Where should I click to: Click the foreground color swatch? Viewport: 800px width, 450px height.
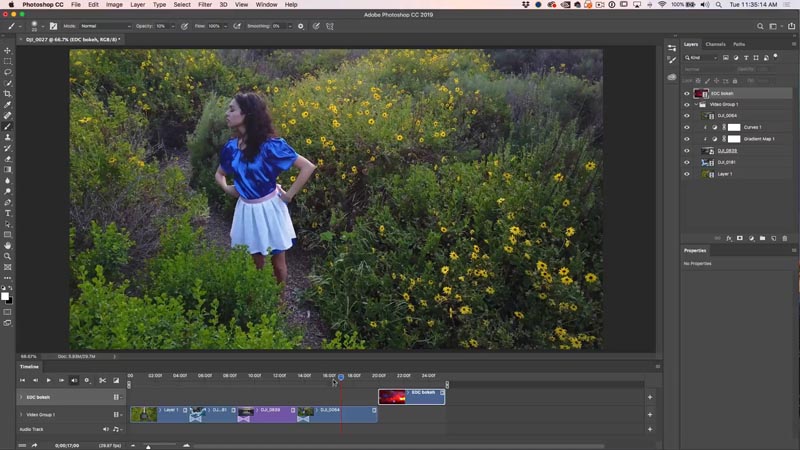pyautogui.click(x=5, y=295)
